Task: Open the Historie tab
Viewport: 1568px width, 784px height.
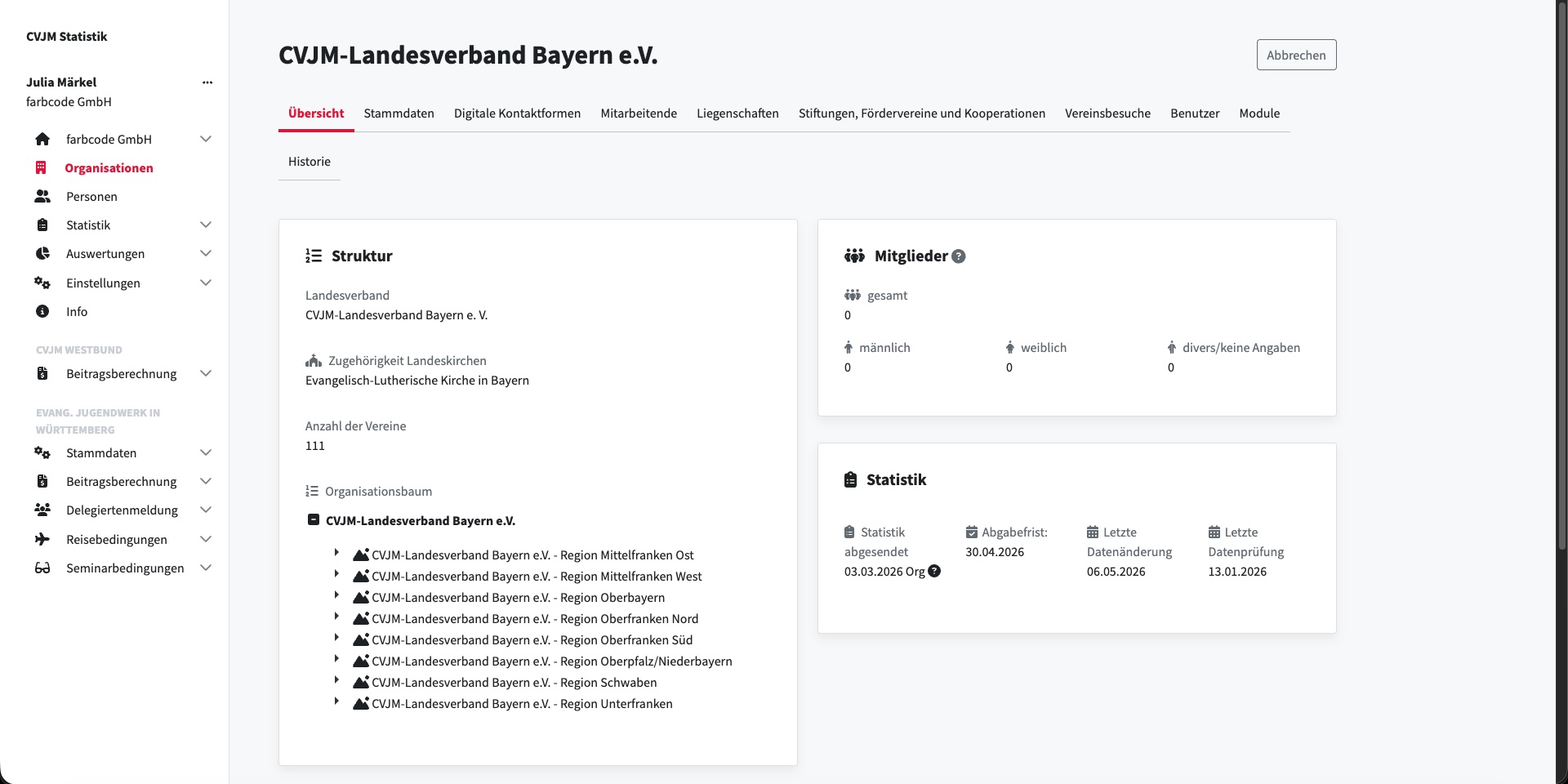Action: click(x=310, y=162)
